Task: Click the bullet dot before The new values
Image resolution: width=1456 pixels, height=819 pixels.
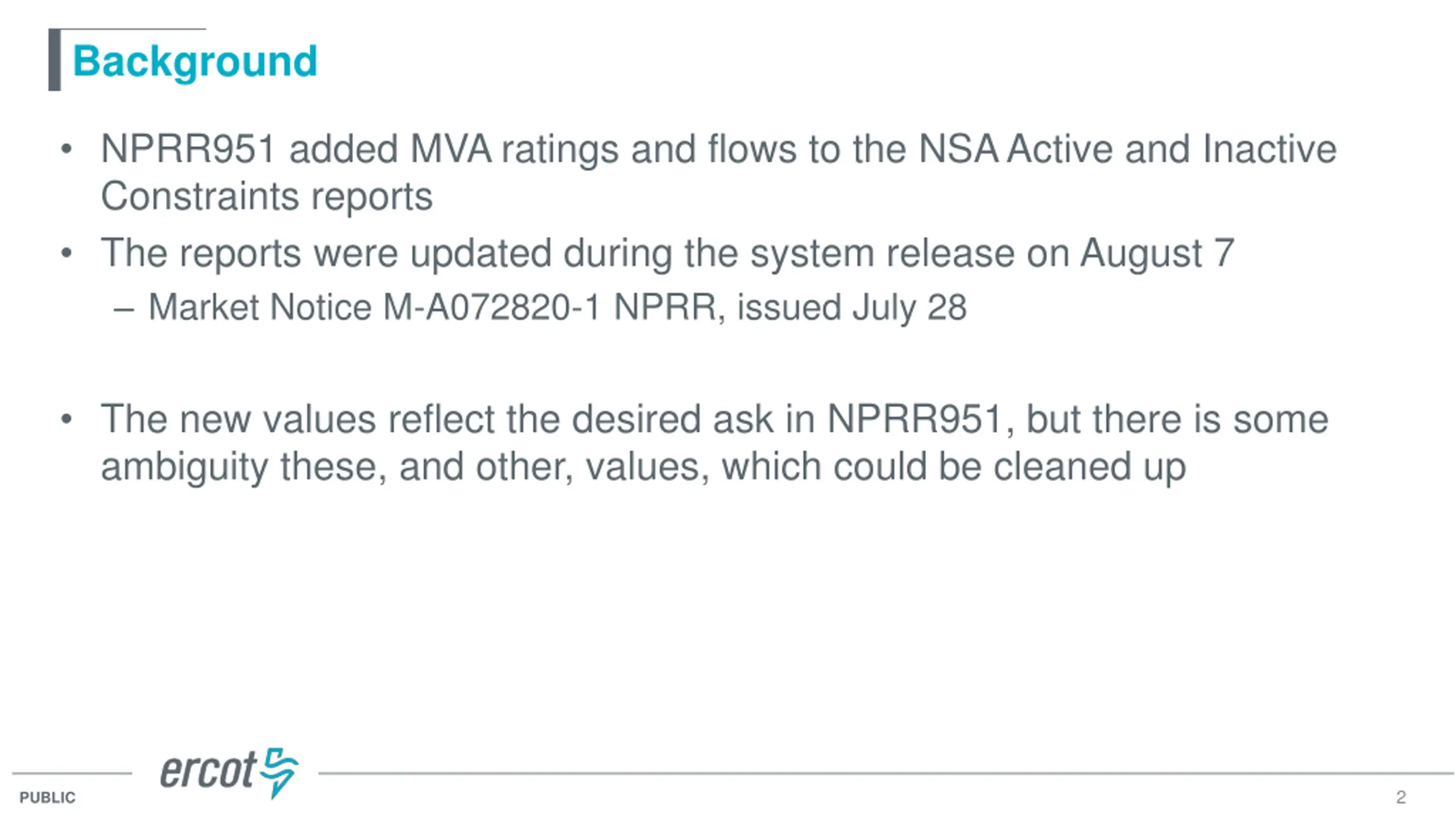Action: (67, 420)
